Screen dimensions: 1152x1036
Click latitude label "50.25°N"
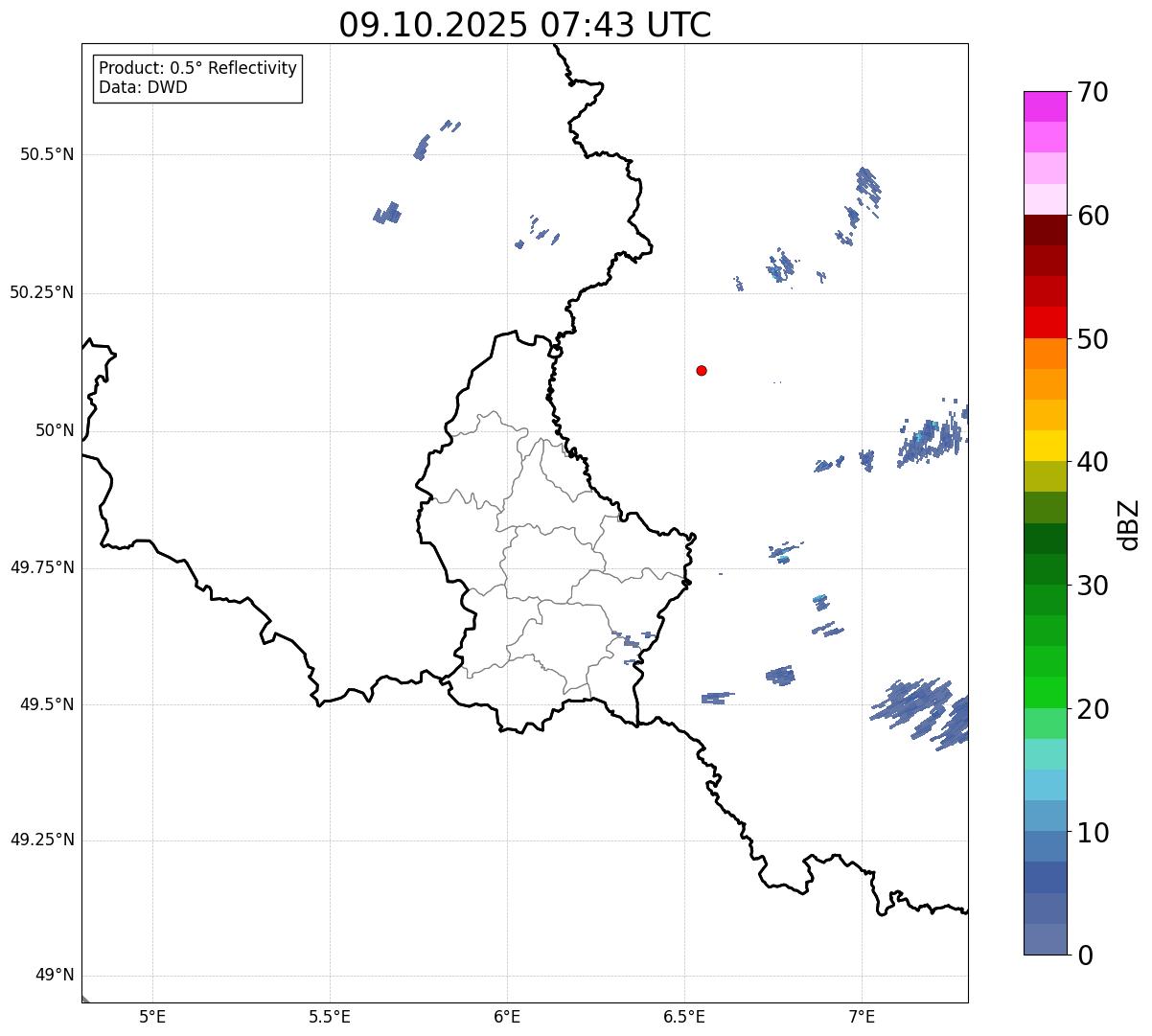pos(42,293)
